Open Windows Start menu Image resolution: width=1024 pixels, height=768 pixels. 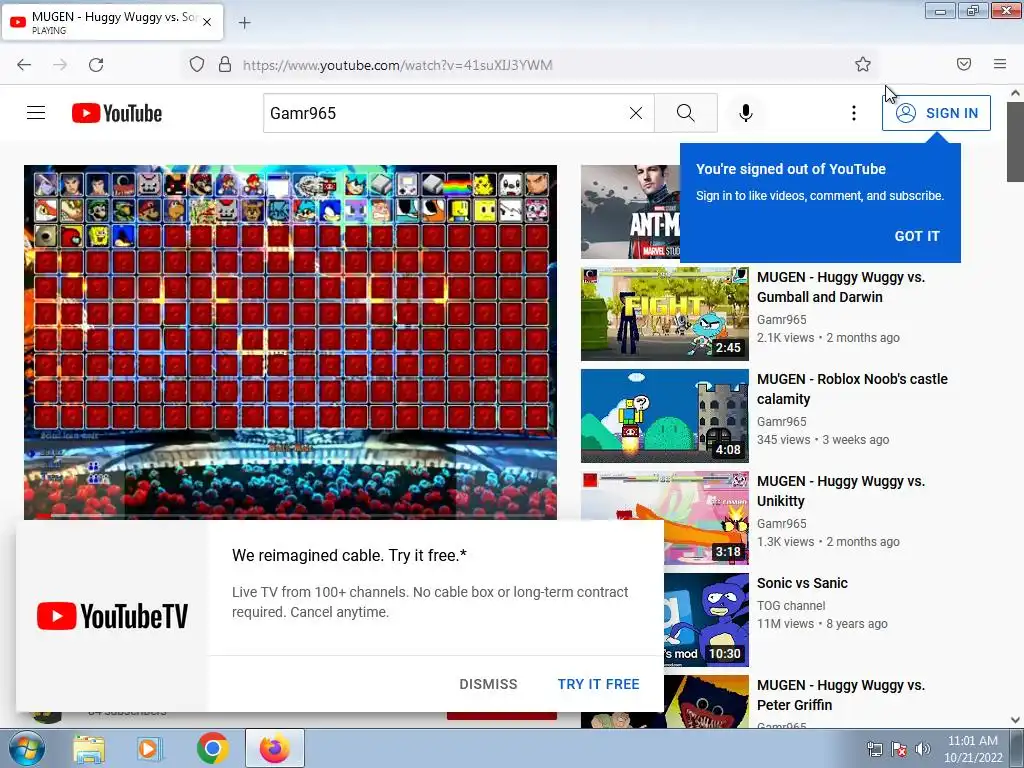(x=27, y=748)
